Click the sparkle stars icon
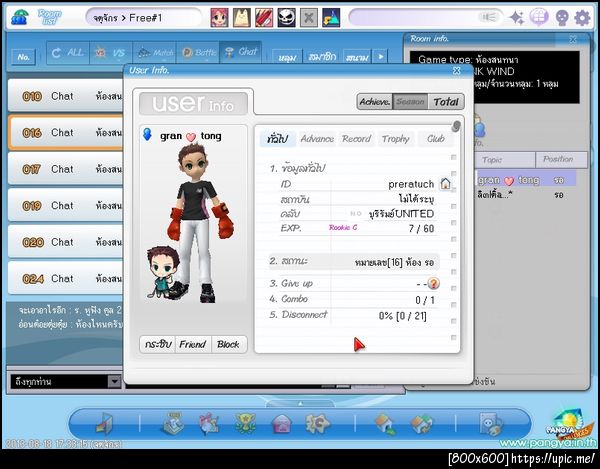This screenshot has width=600, height=469. coord(517,18)
